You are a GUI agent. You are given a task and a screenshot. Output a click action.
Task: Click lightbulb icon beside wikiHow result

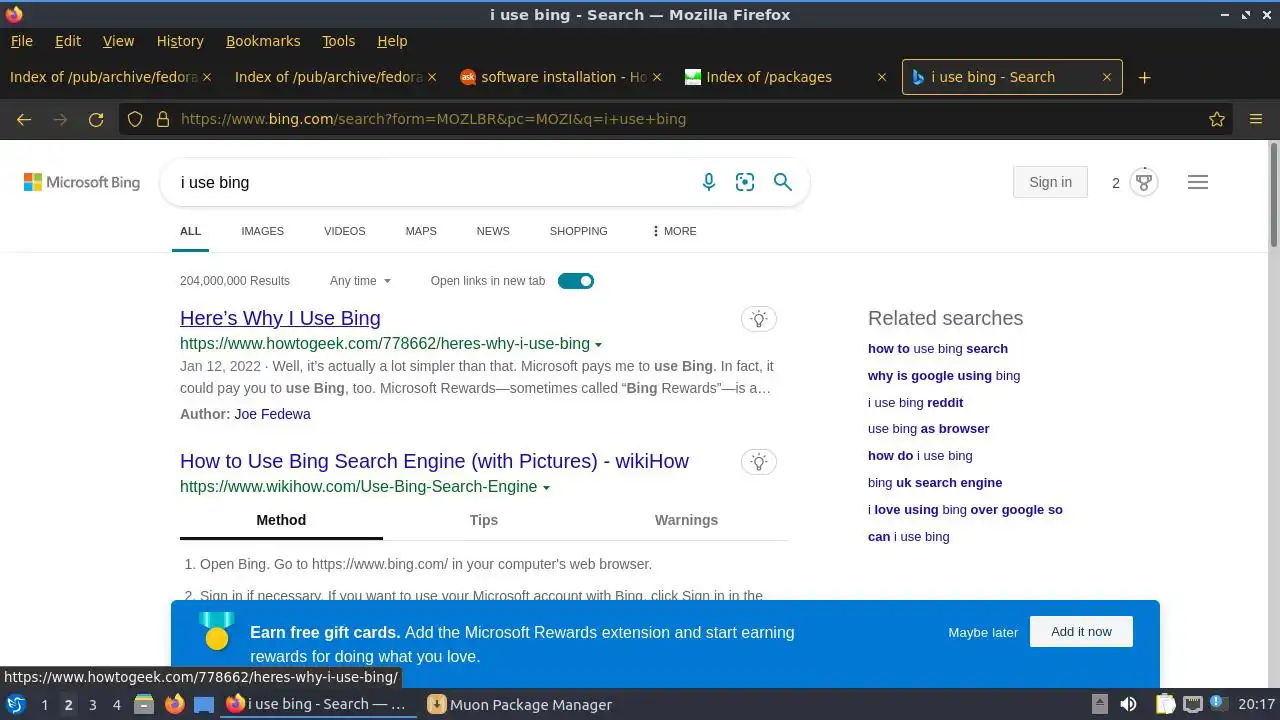coord(759,462)
